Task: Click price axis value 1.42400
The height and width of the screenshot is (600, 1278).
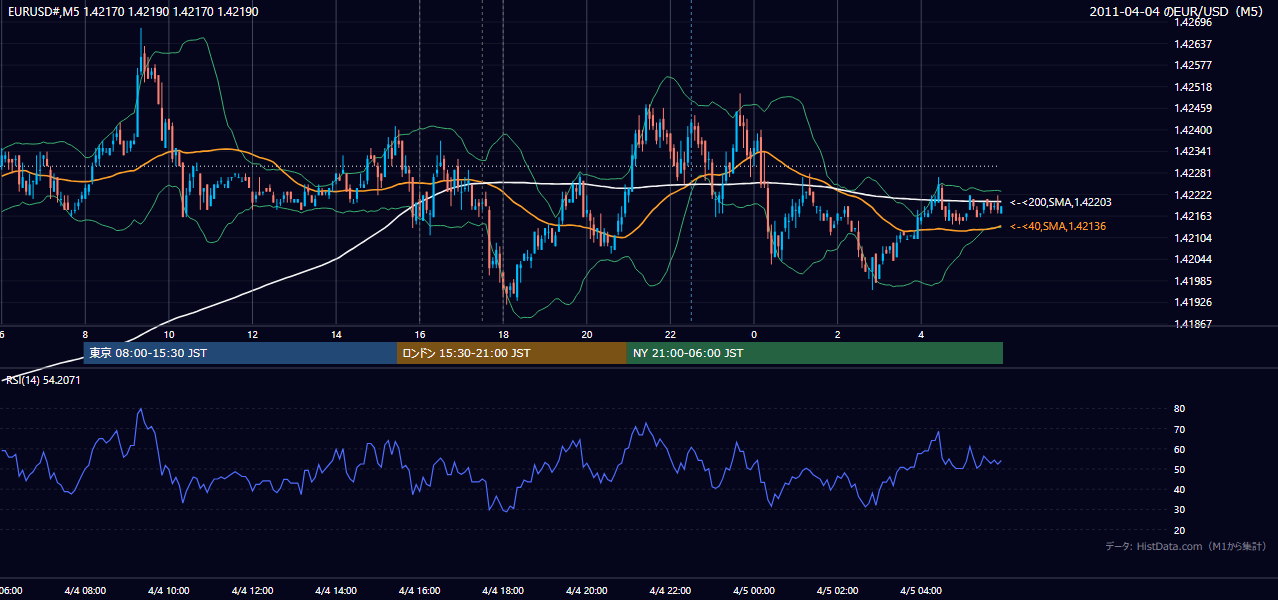Action: [1193, 130]
